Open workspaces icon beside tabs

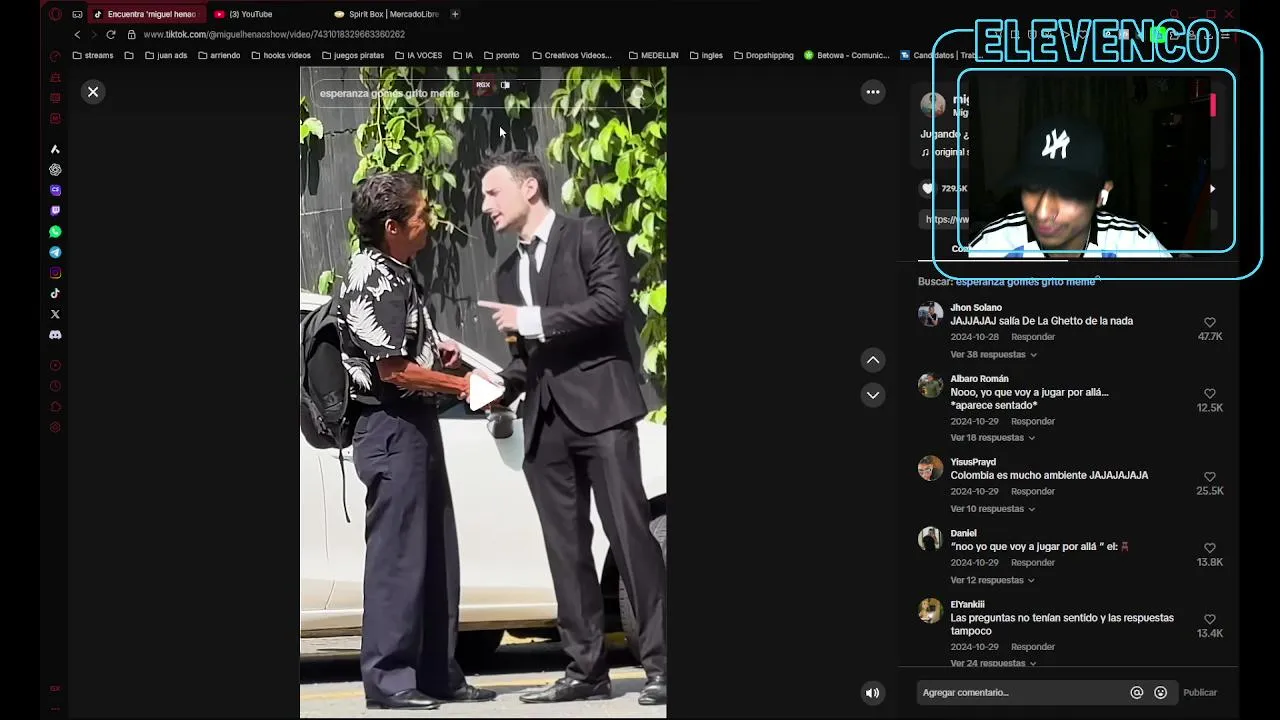point(77,14)
